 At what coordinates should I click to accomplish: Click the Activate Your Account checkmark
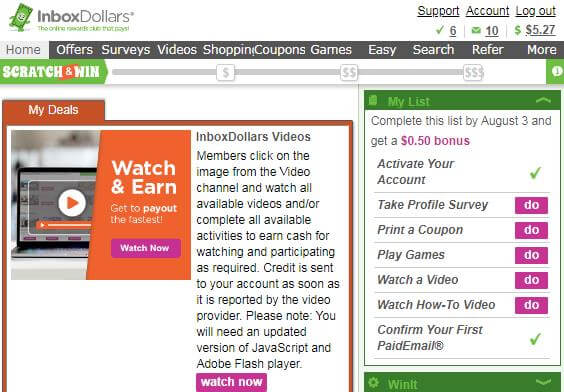(535, 173)
